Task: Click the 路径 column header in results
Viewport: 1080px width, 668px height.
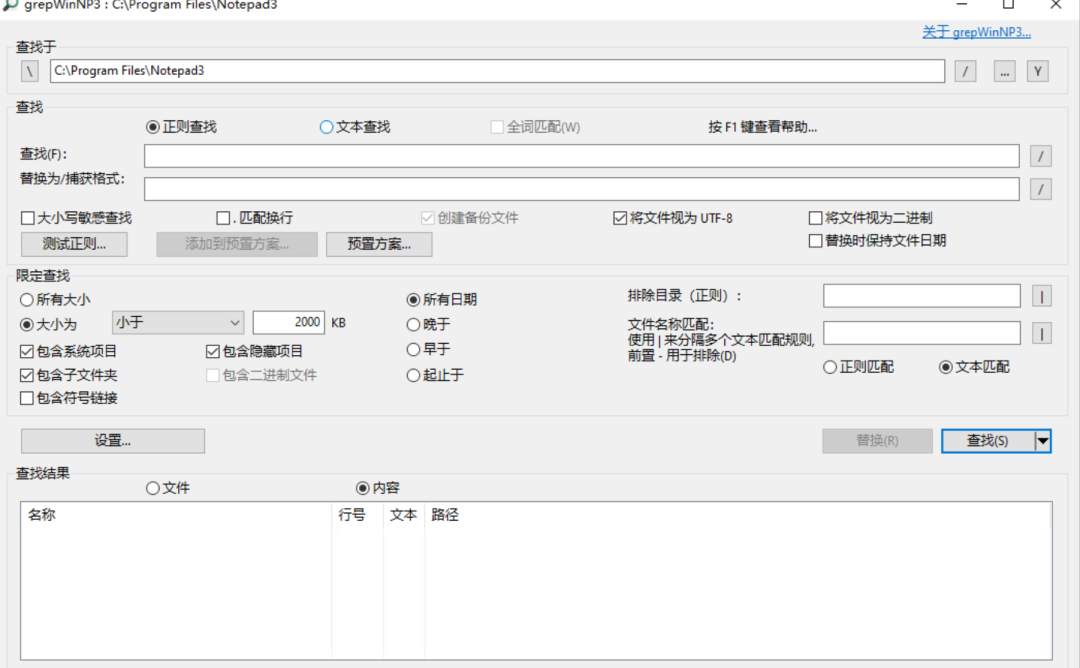Action: tap(445, 515)
